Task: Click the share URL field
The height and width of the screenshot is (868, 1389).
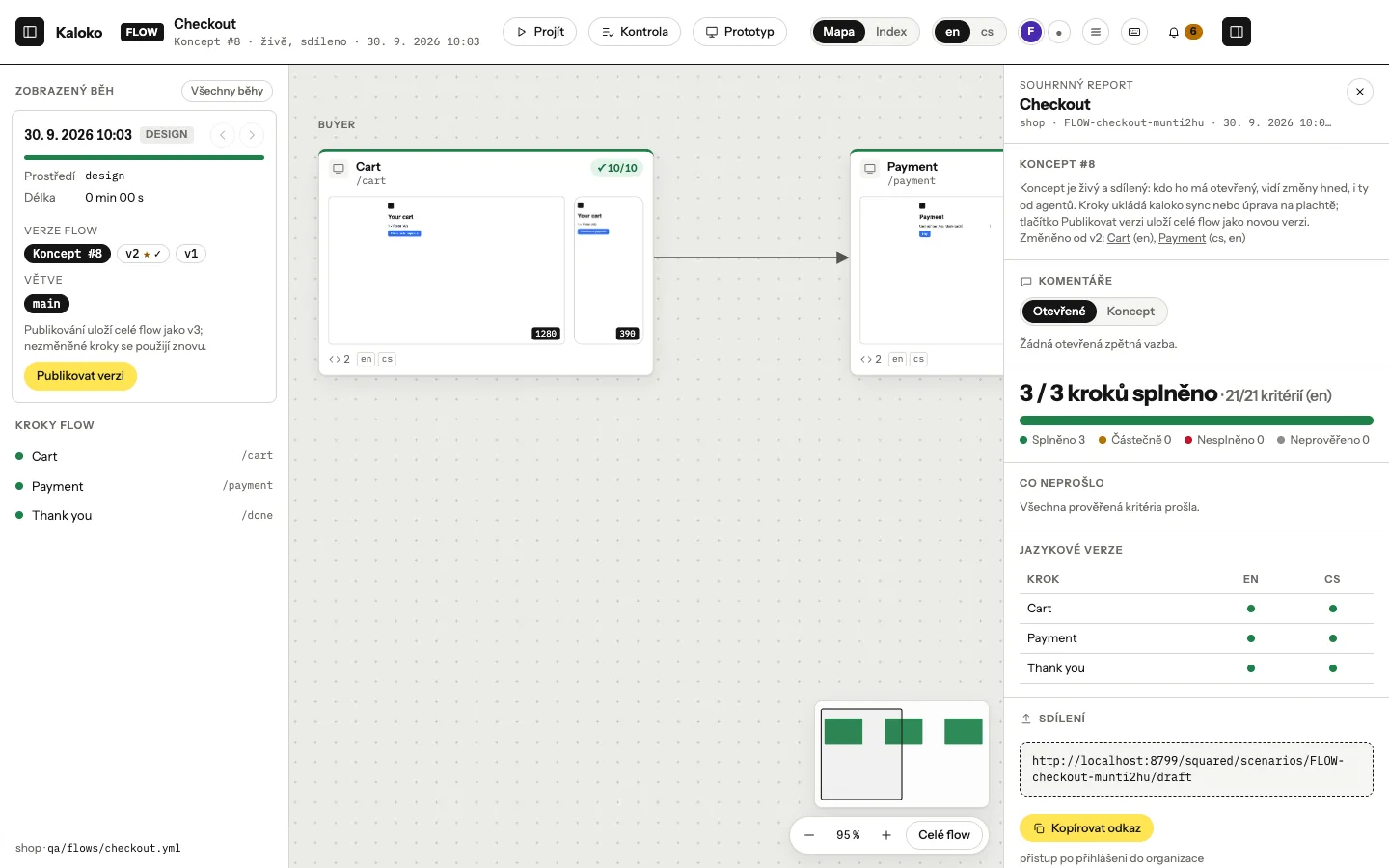Action: click(x=1196, y=769)
